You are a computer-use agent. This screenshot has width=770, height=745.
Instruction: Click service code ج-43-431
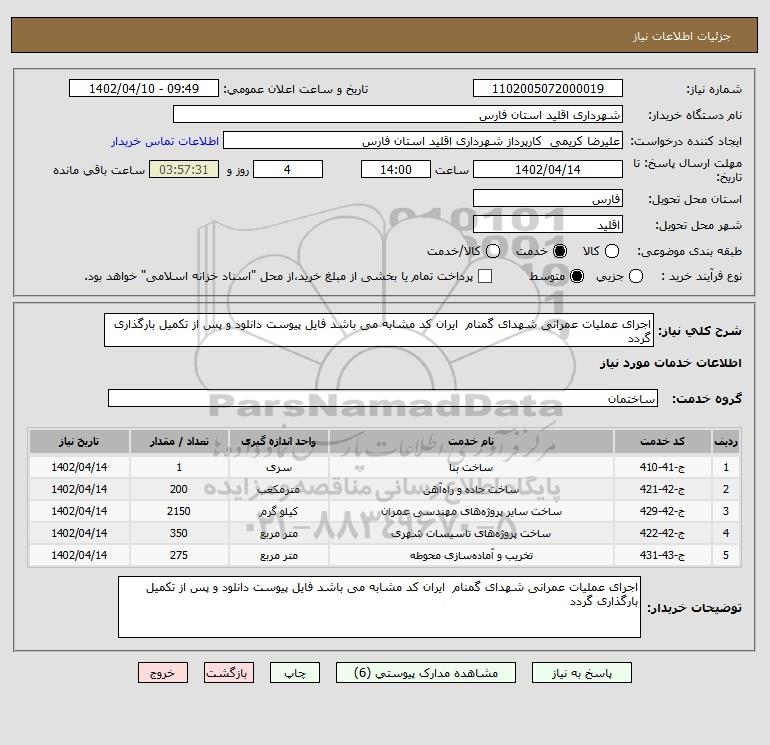click(662, 555)
